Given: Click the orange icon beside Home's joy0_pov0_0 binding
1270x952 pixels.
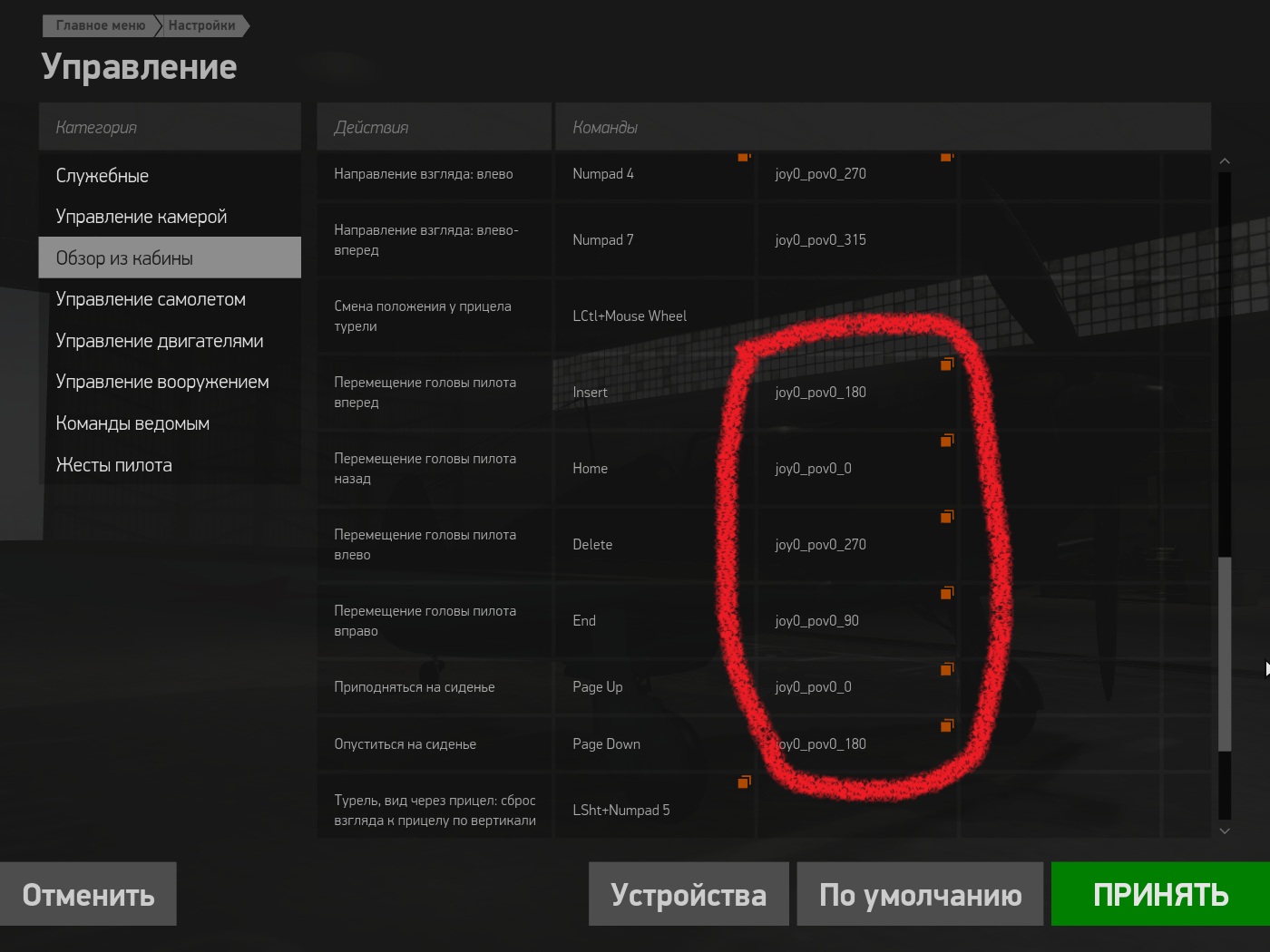Looking at the screenshot, I should coord(947,440).
